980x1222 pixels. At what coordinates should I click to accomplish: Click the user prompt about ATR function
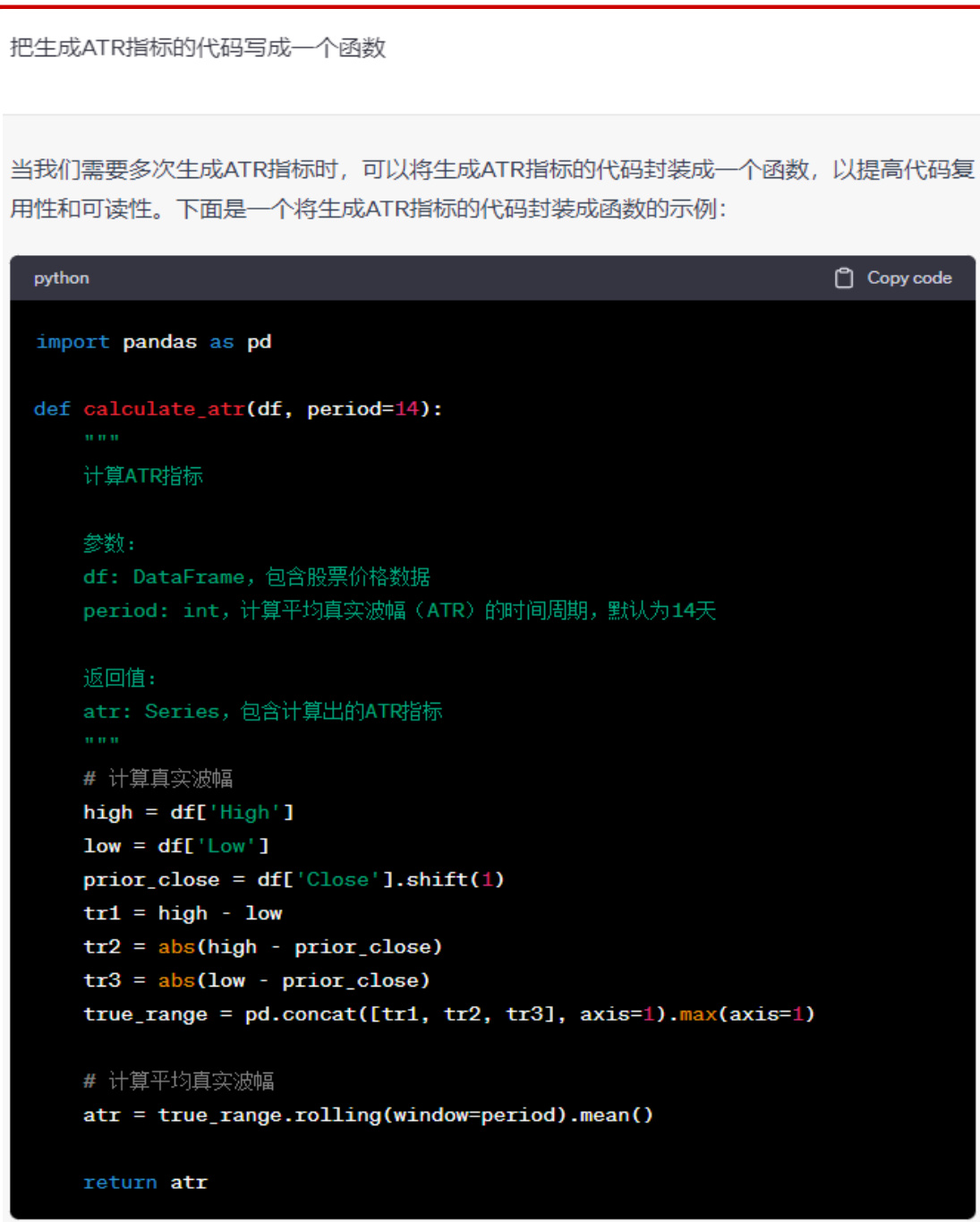point(198,47)
